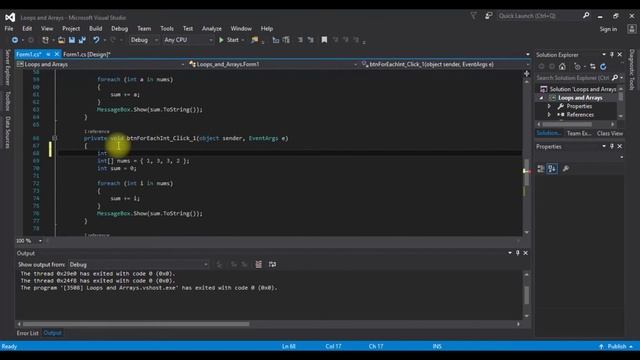Image resolution: width=640 pixels, height=360 pixels.
Task: Open the Server Explorer side tab
Action: pyautogui.click(x=7, y=67)
